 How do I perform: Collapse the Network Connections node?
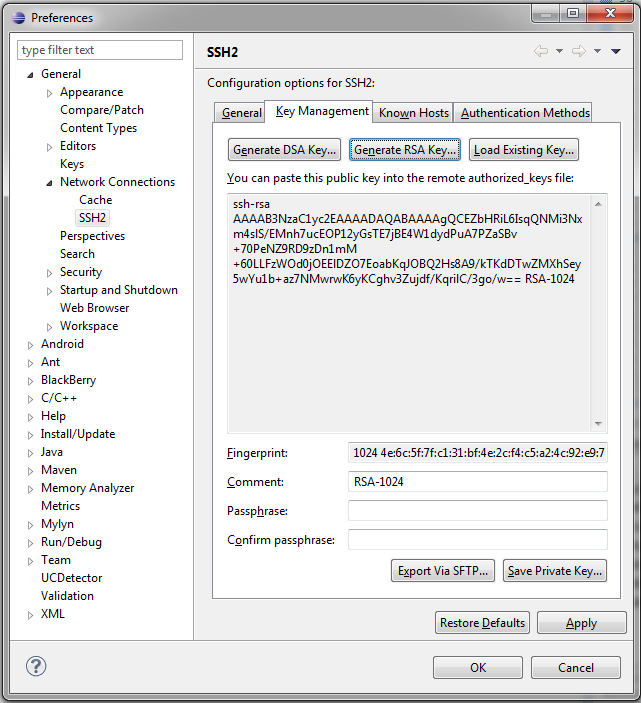click(49, 183)
